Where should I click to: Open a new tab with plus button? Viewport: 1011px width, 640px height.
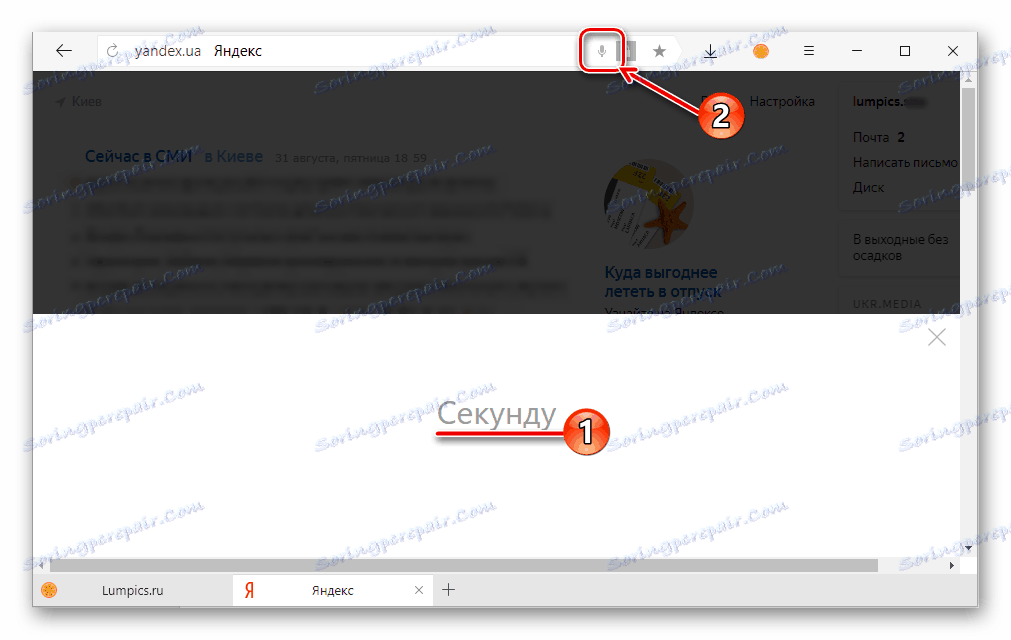(x=448, y=590)
